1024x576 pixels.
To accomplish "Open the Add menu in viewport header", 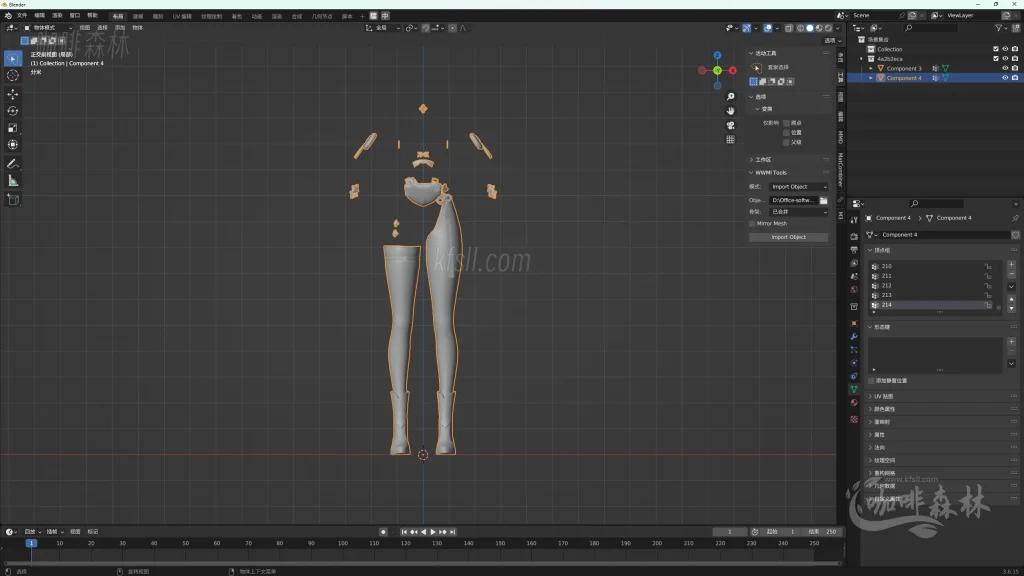I will click(120, 28).
